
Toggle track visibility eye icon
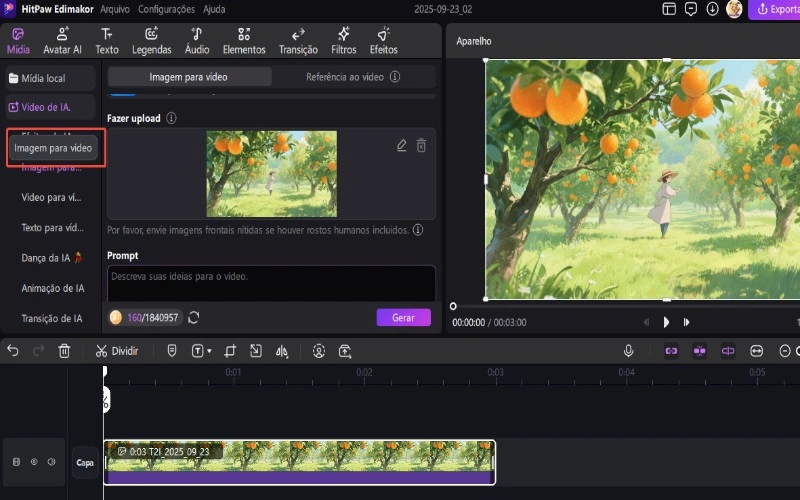33,462
